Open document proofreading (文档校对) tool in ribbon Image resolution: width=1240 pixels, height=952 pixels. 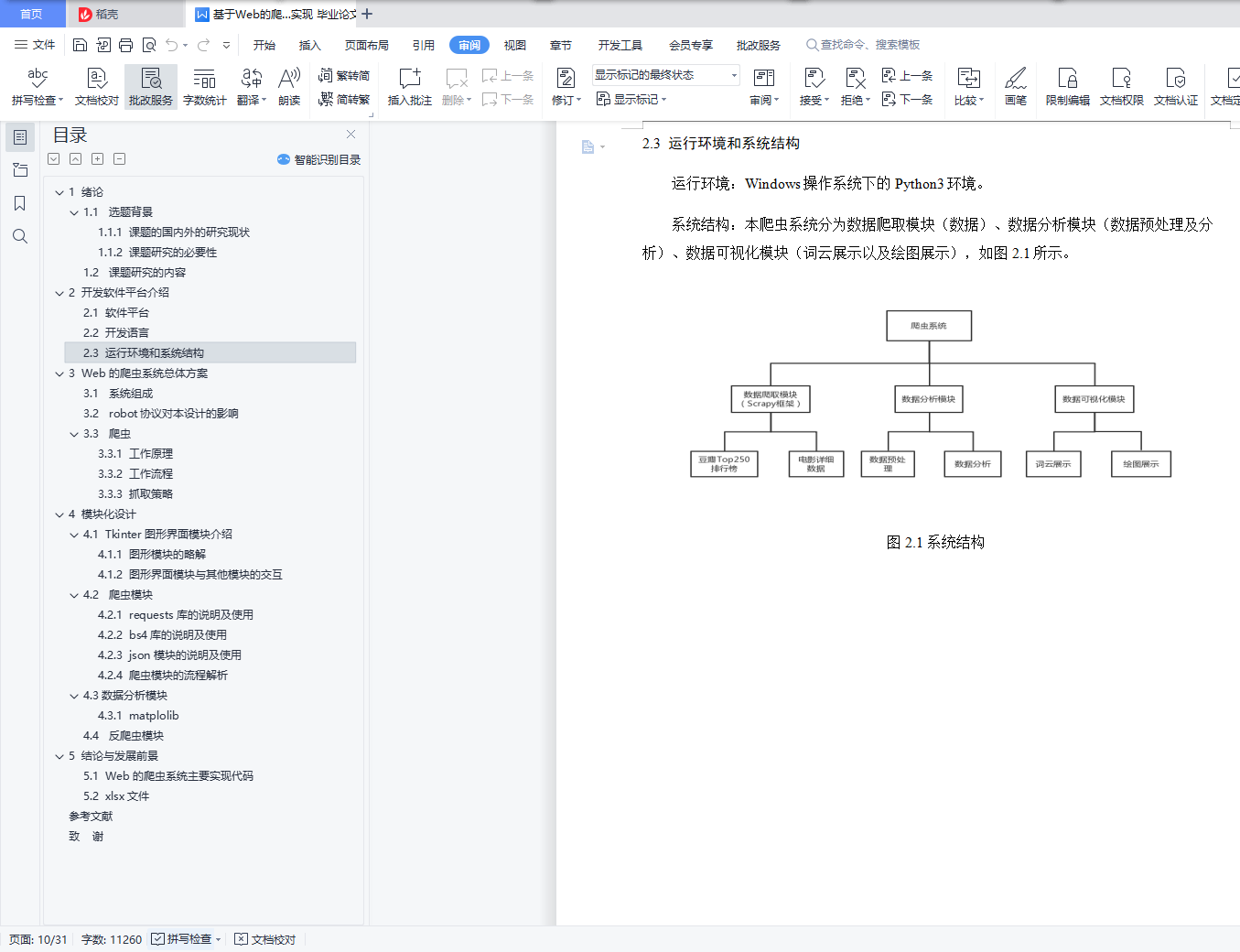tap(97, 87)
